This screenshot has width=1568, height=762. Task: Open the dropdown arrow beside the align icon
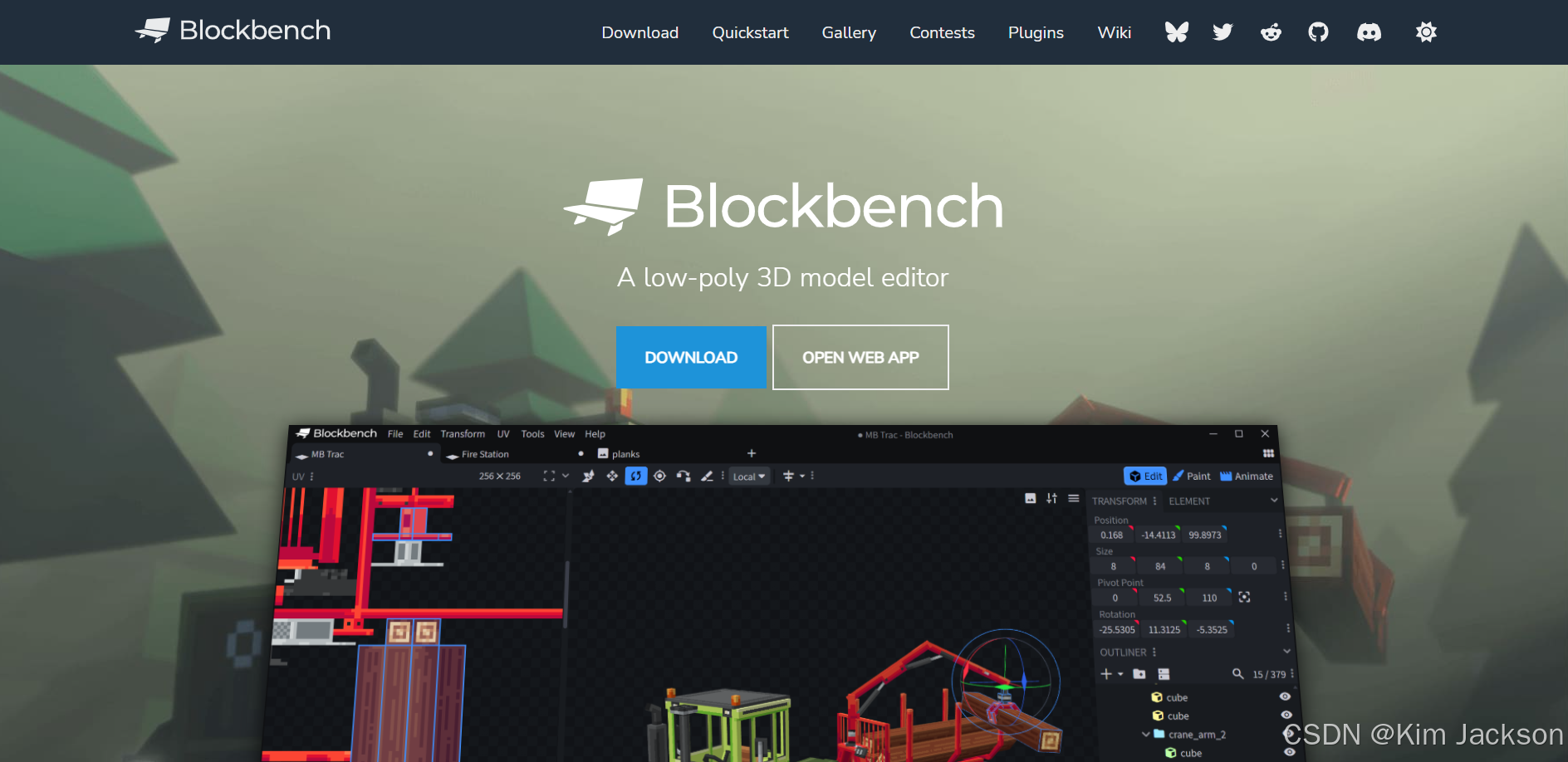[x=802, y=476]
